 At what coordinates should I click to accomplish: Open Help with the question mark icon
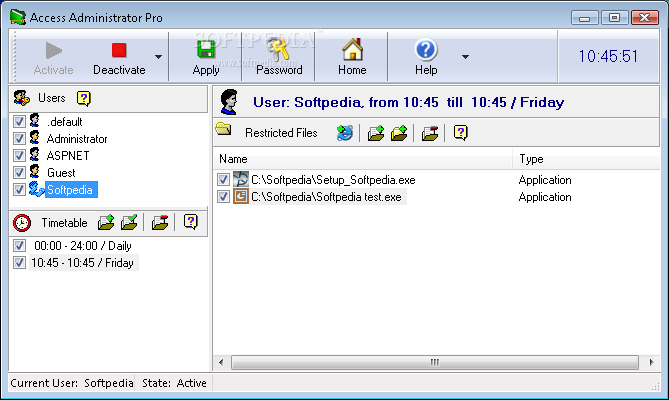[x=426, y=58]
